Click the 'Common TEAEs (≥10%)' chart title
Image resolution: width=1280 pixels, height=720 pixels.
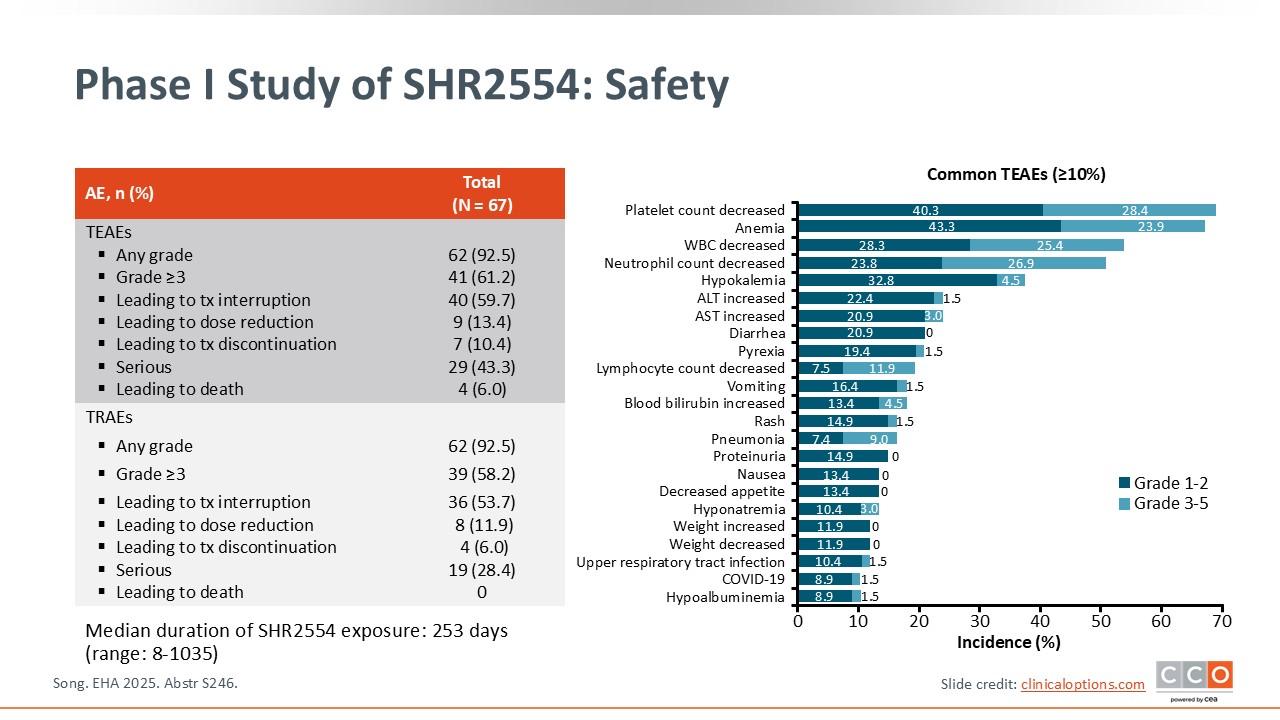pyautogui.click(x=1015, y=174)
